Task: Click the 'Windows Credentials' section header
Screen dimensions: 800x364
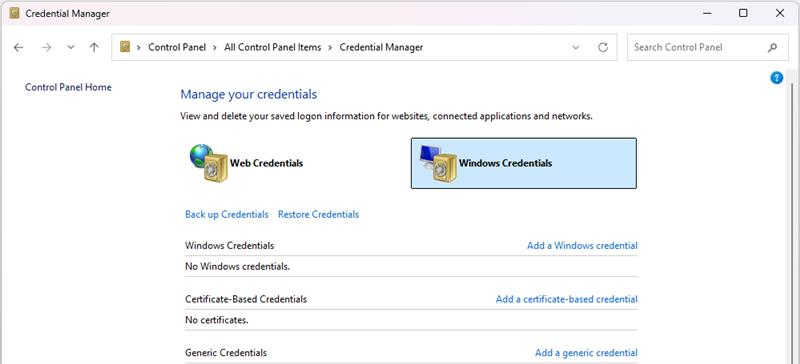Action: pos(230,246)
